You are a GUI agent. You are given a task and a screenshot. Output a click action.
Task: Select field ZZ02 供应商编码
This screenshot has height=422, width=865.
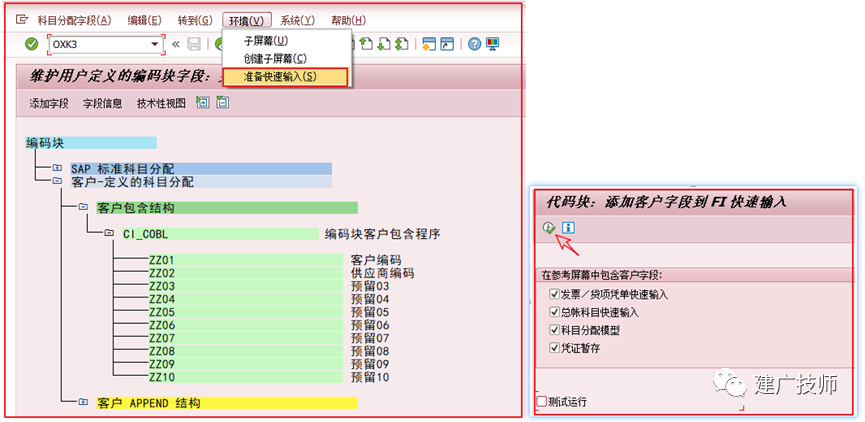click(x=245, y=273)
